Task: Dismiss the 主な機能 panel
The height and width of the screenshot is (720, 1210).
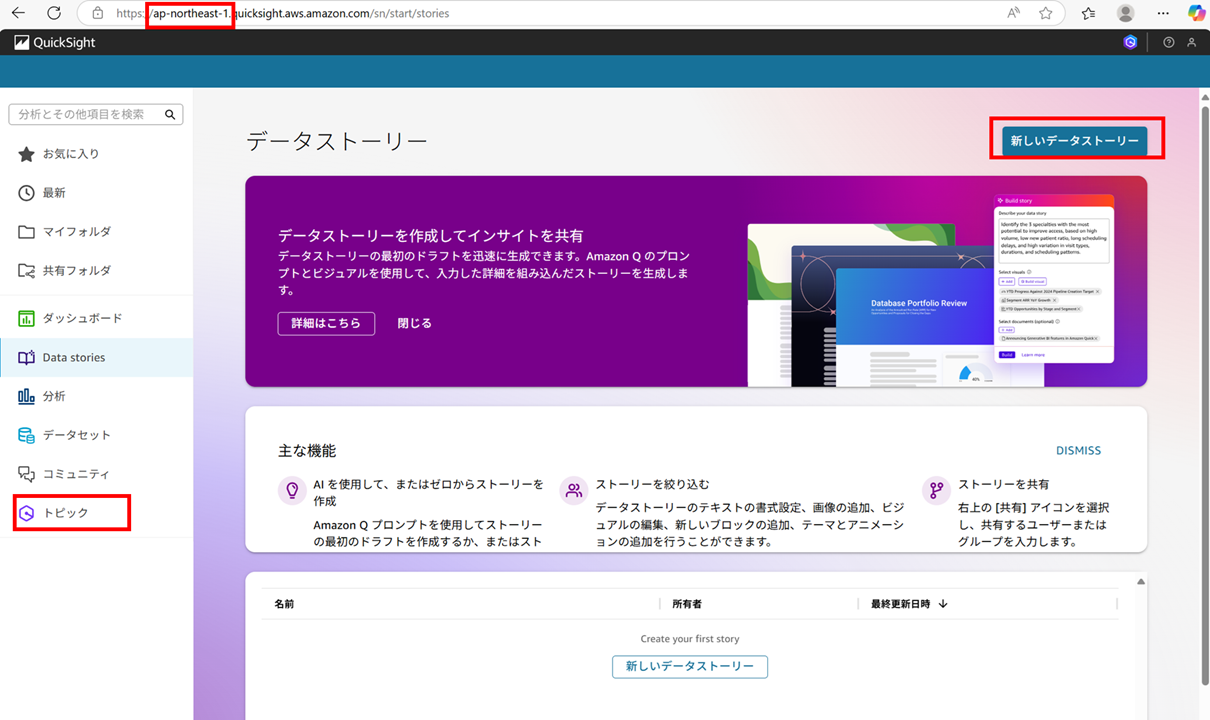Action: (x=1078, y=451)
